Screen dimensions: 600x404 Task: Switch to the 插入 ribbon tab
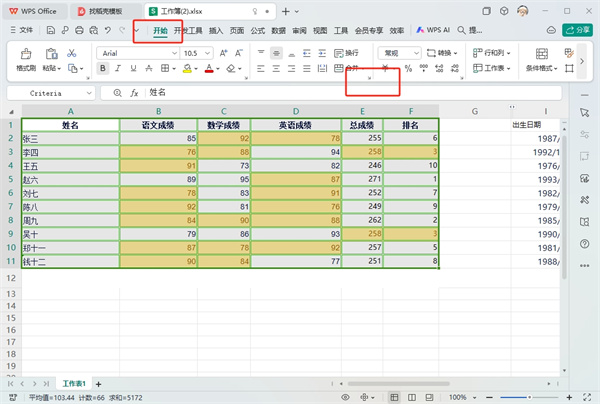click(x=216, y=31)
